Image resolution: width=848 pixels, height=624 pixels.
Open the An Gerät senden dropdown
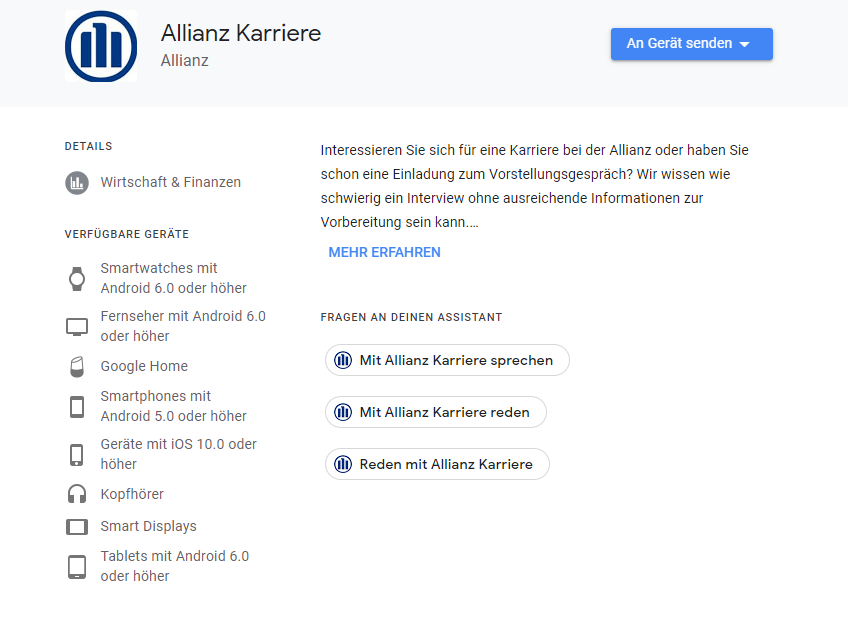(691, 44)
